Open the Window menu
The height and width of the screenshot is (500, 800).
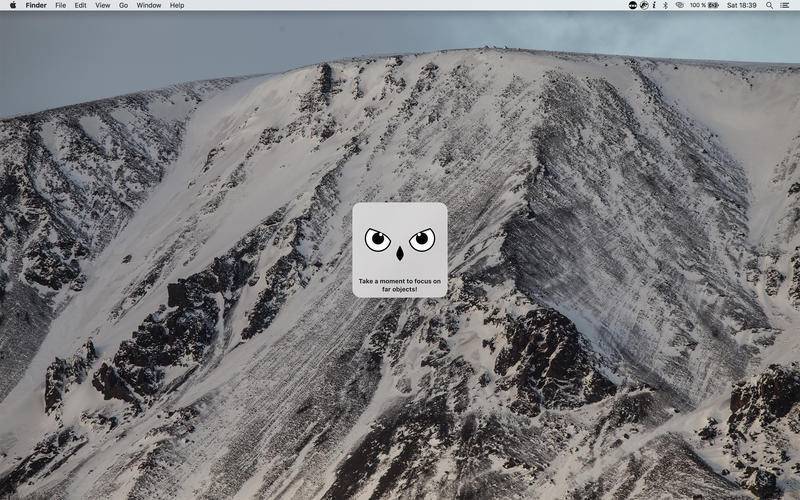pyautogui.click(x=148, y=5)
